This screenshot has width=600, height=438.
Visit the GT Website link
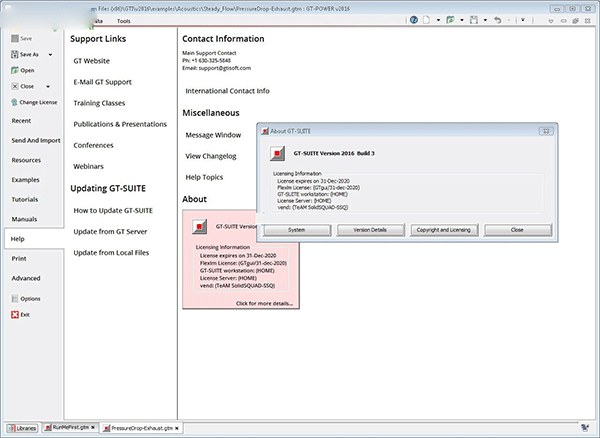click(91, 61)
